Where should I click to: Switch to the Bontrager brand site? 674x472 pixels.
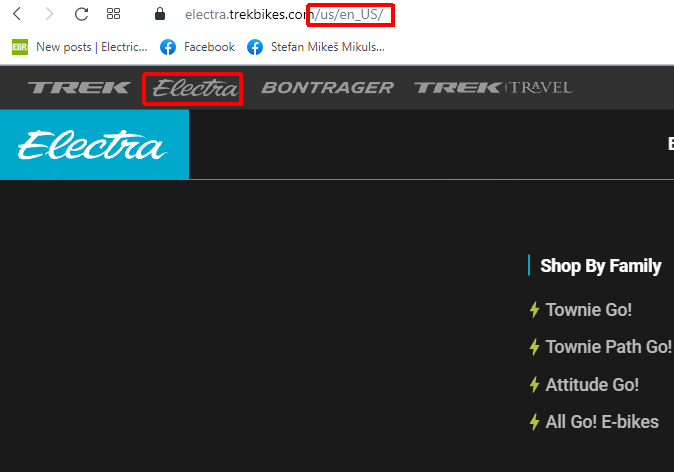click(x=327, y=88)
